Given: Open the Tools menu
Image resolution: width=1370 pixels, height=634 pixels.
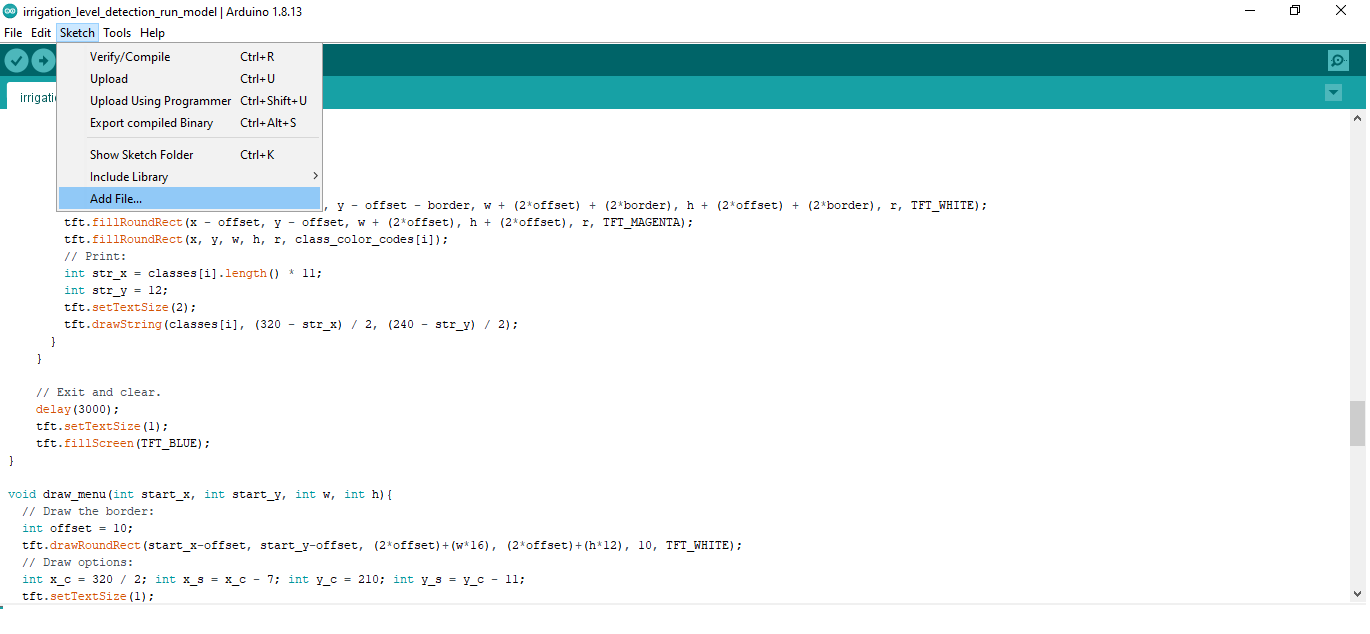Looking at the screenshot, I should pyautogui.click(x=117, y=33).
